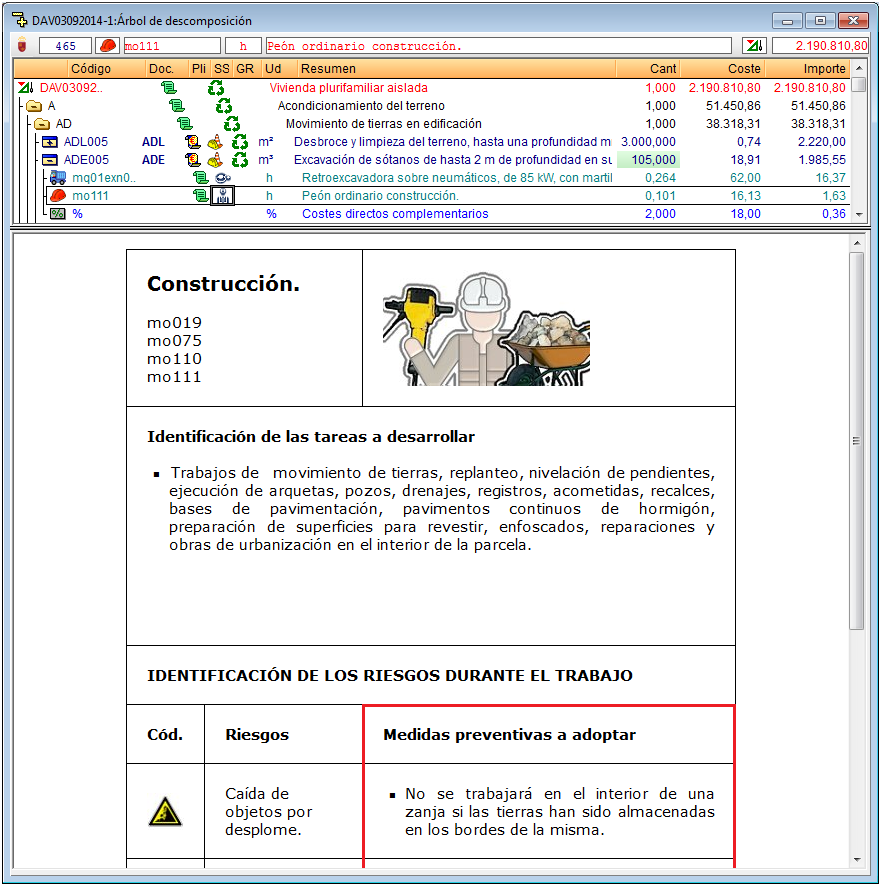Click the mo110 code in the document list
The width and height of the screenshot is (881, 886).
coord(174,359)
